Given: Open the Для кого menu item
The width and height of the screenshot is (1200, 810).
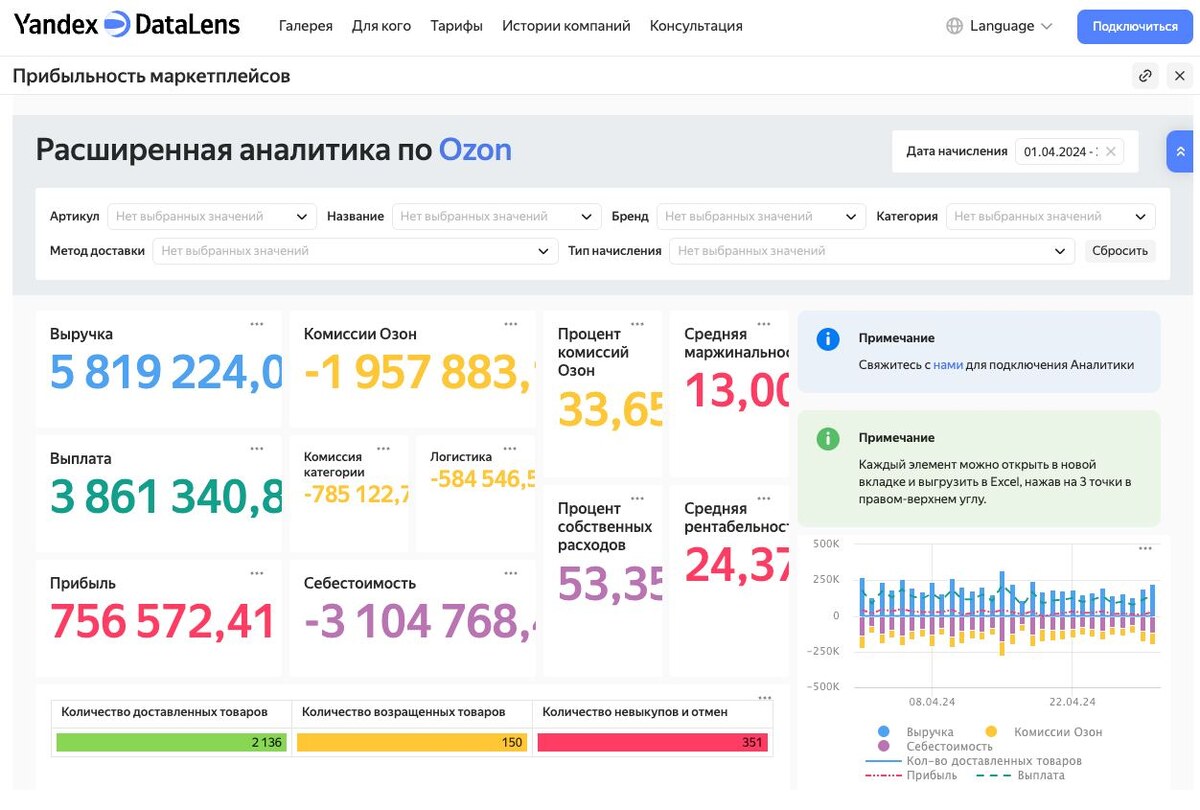Looking at the screenshot, I should pyautogui.click(x=381, y=26).
